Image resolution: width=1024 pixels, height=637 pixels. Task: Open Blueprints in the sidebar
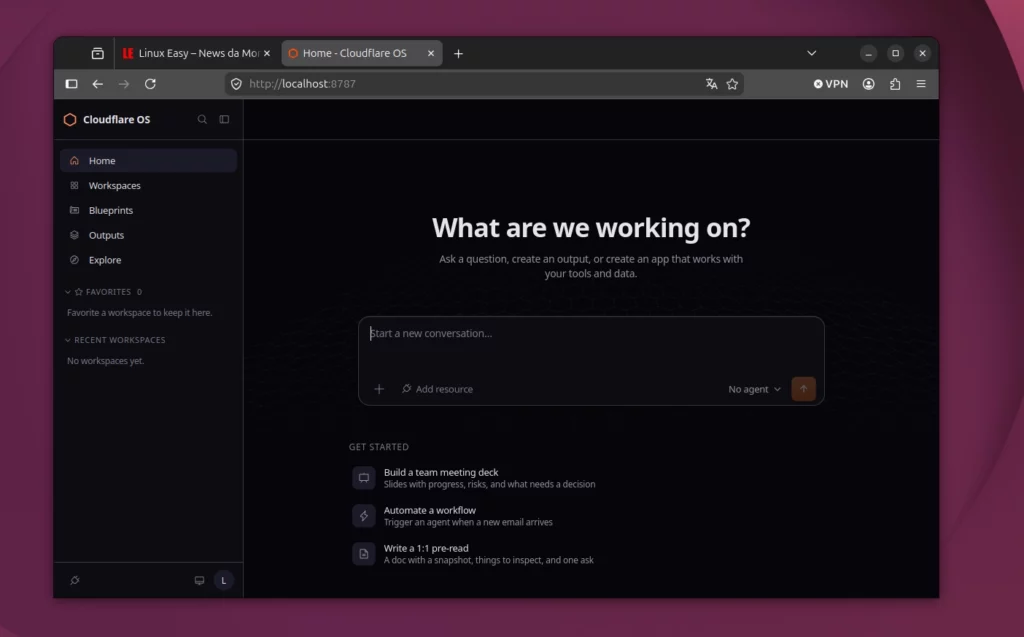point(148,210)
